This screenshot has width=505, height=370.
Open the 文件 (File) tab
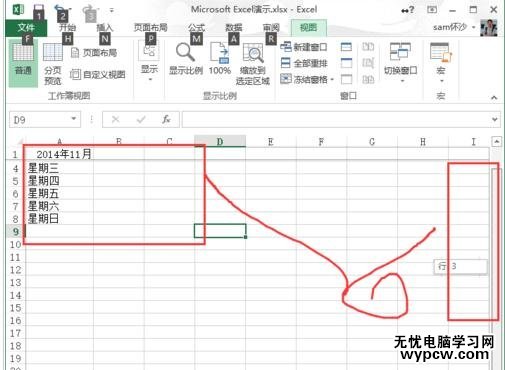click(26, 28)
